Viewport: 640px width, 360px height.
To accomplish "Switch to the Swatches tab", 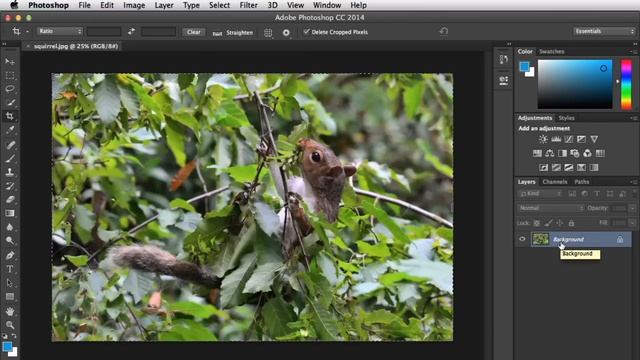I will (551, 52).
